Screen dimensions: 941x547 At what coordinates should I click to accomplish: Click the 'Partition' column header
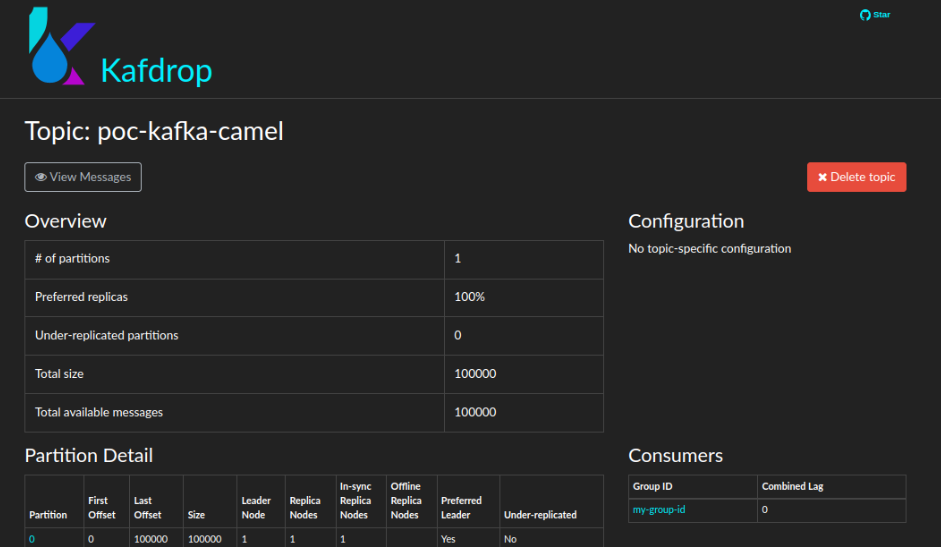pyautogui.click(x=48, y=515)
